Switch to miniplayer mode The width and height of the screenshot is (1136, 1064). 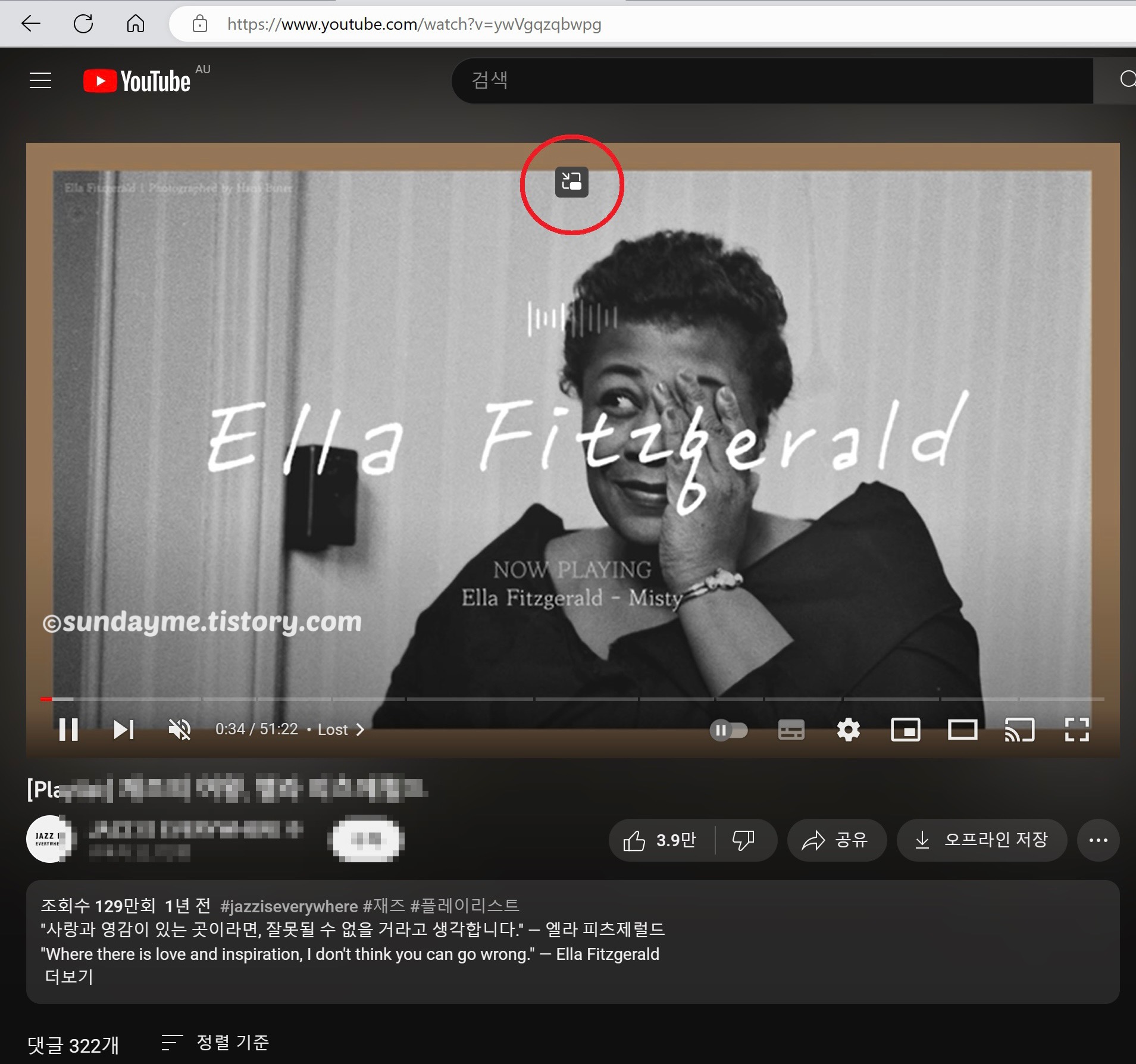[906, 730]
